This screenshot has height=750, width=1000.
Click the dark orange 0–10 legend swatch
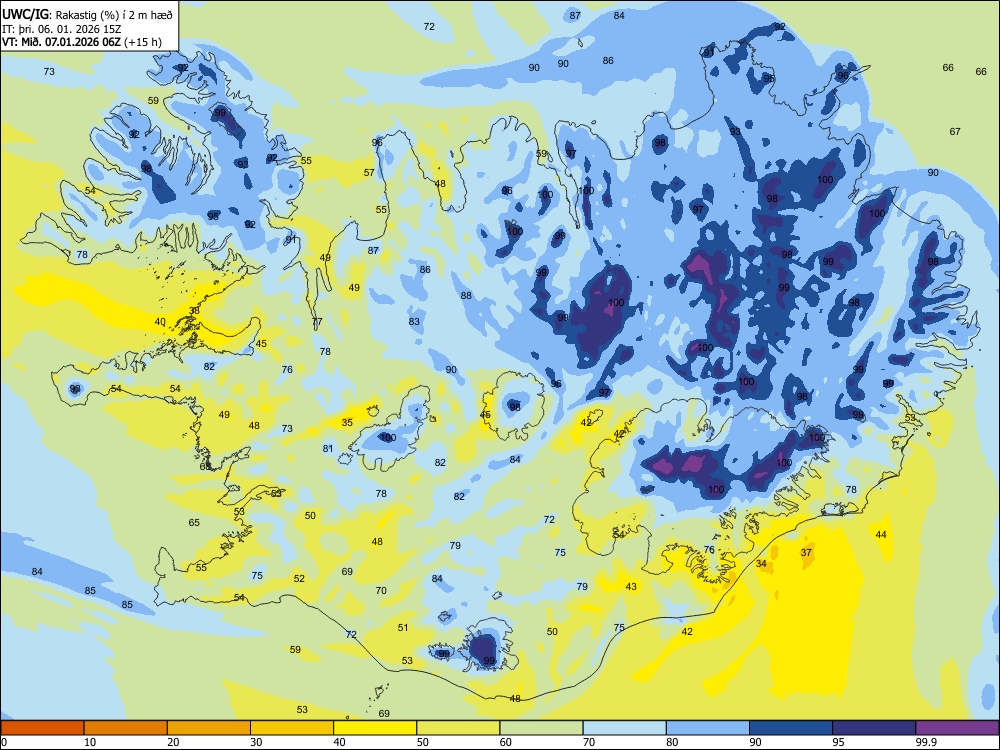[x=42, y=728]
